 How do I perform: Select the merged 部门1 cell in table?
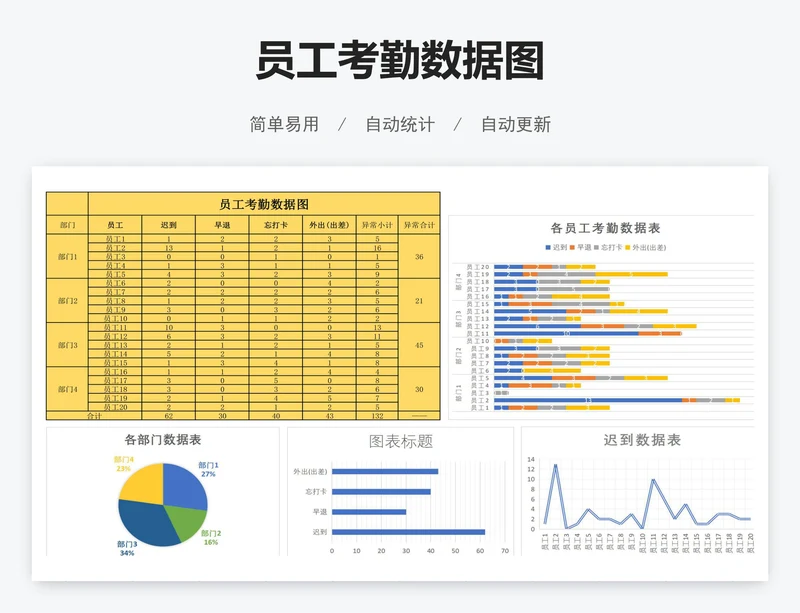67,257
